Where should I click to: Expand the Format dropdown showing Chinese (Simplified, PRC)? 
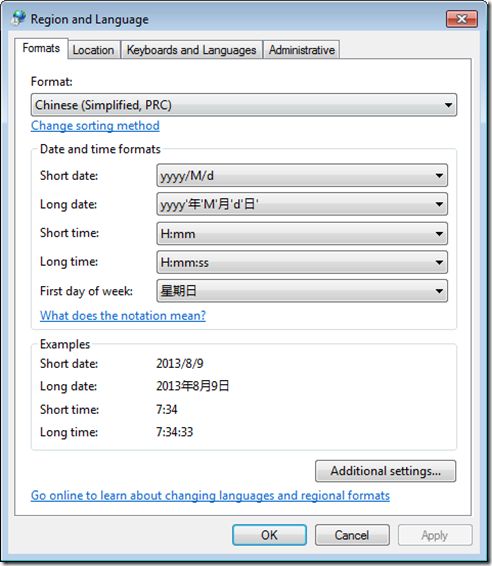(x=244, y=105)
